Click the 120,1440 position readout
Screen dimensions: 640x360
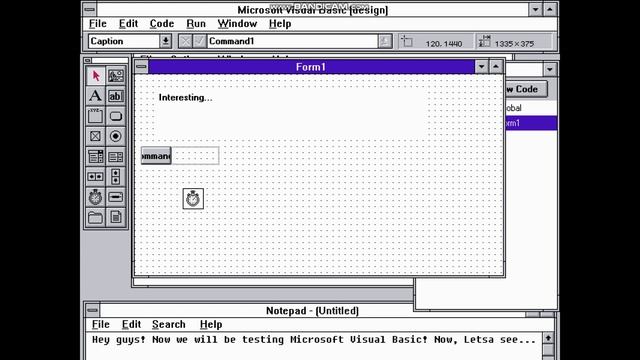point(444,44)
